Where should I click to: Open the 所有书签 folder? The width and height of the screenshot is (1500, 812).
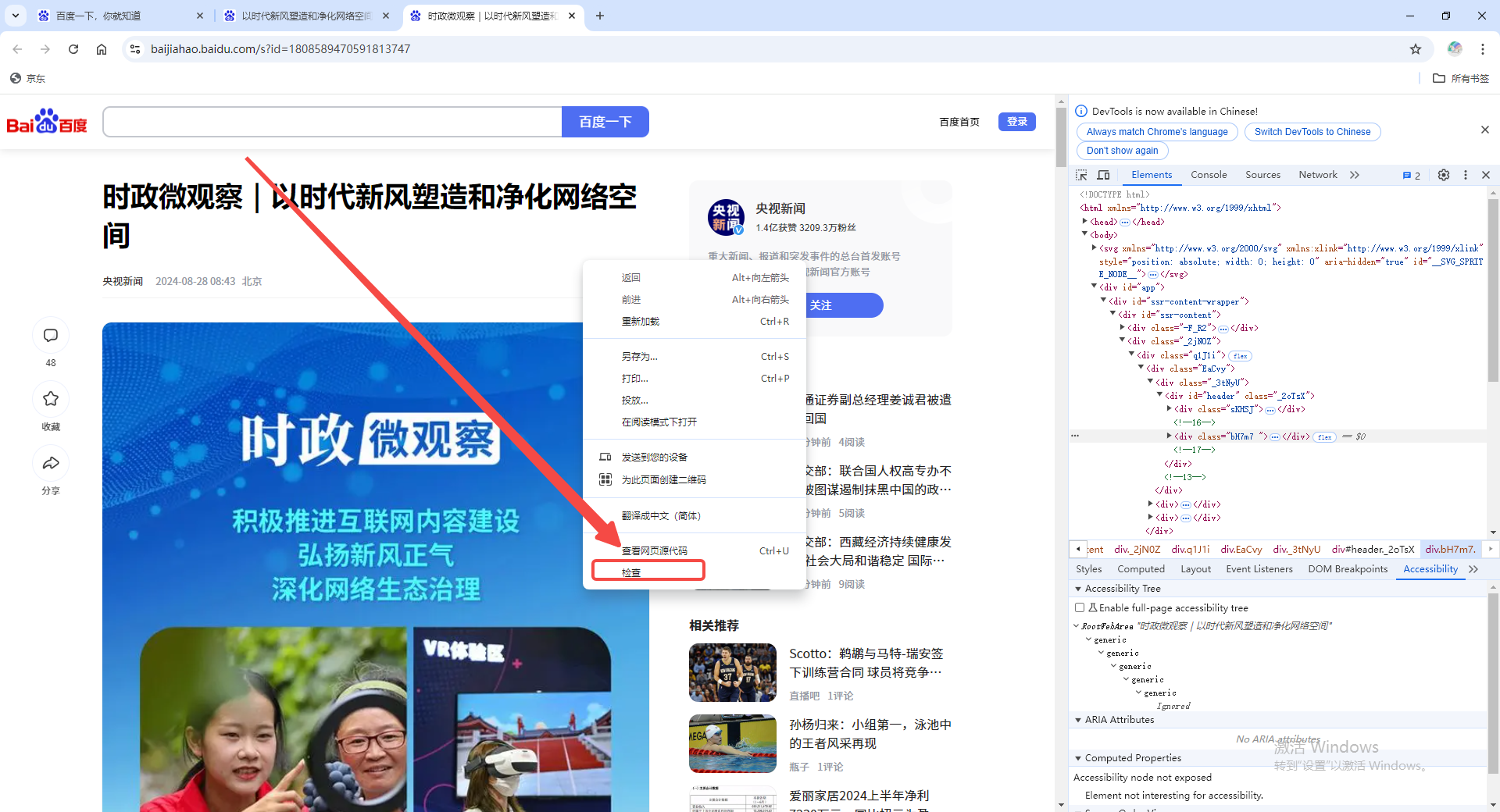point(1461,78)
